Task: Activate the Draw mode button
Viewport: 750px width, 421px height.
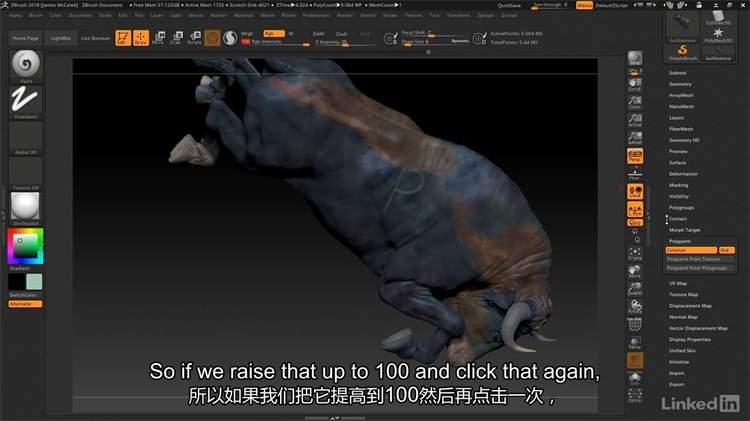Action: pyautogui.click(x=141, y=38)
